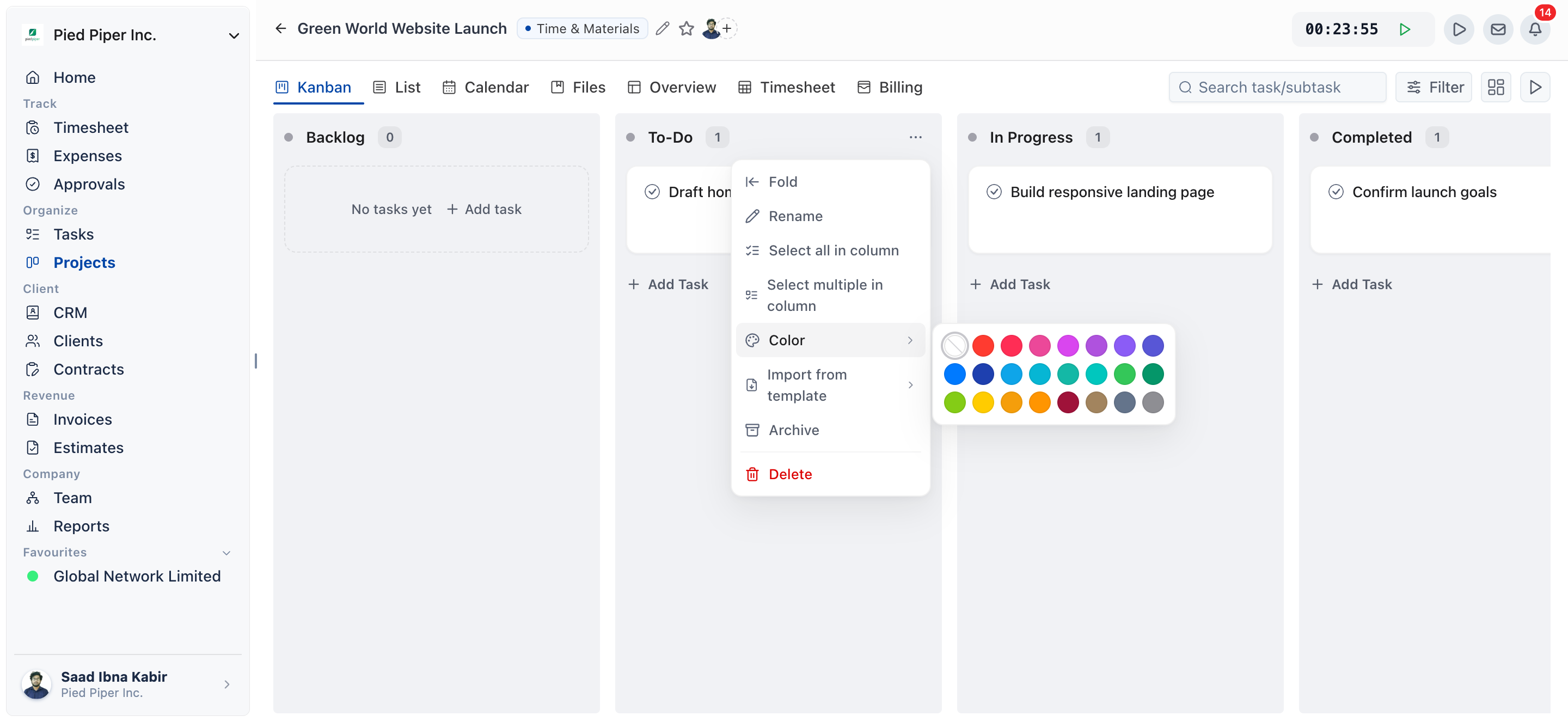Mark Draft homepage task complete
The width and height of the screenshot is (1568, 722).
pos(651,192)
